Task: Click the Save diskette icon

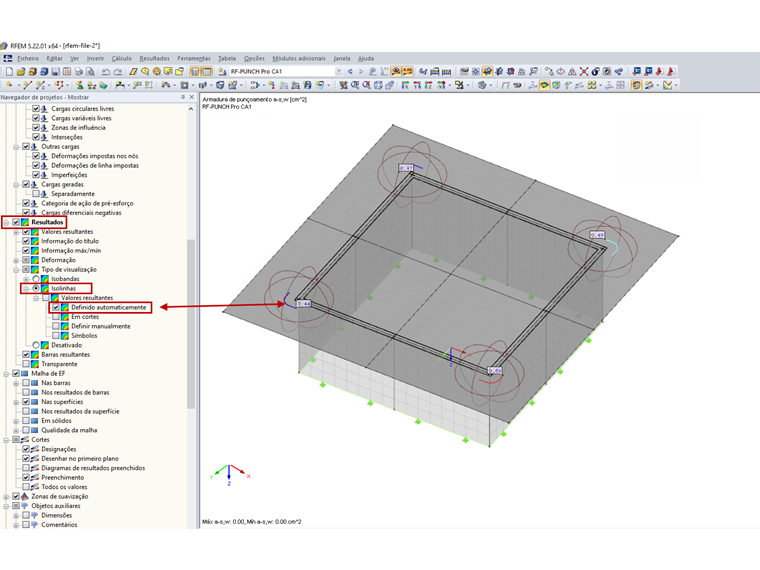Action: pos(55,71)
